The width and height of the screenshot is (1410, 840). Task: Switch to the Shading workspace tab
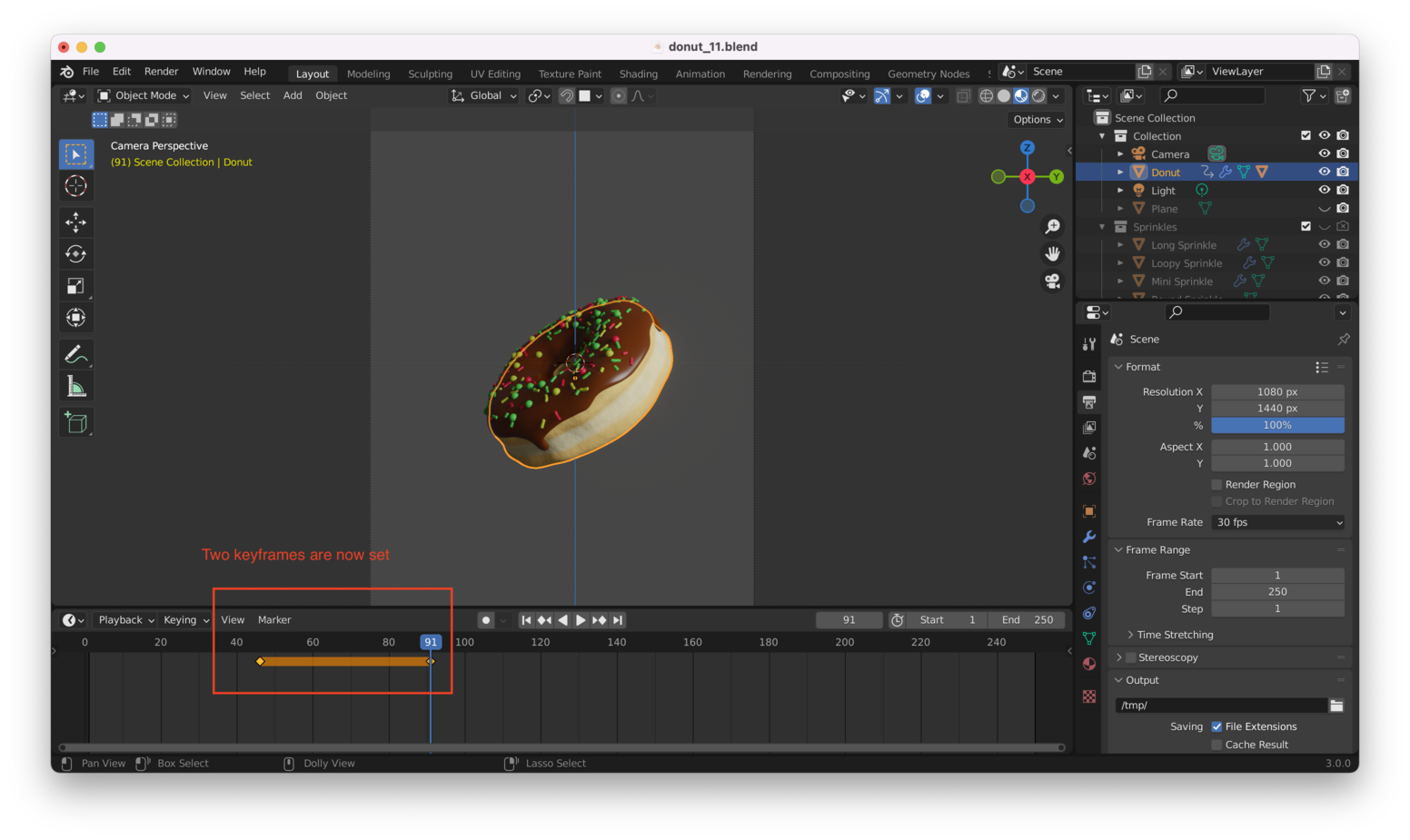pos(638,74)
